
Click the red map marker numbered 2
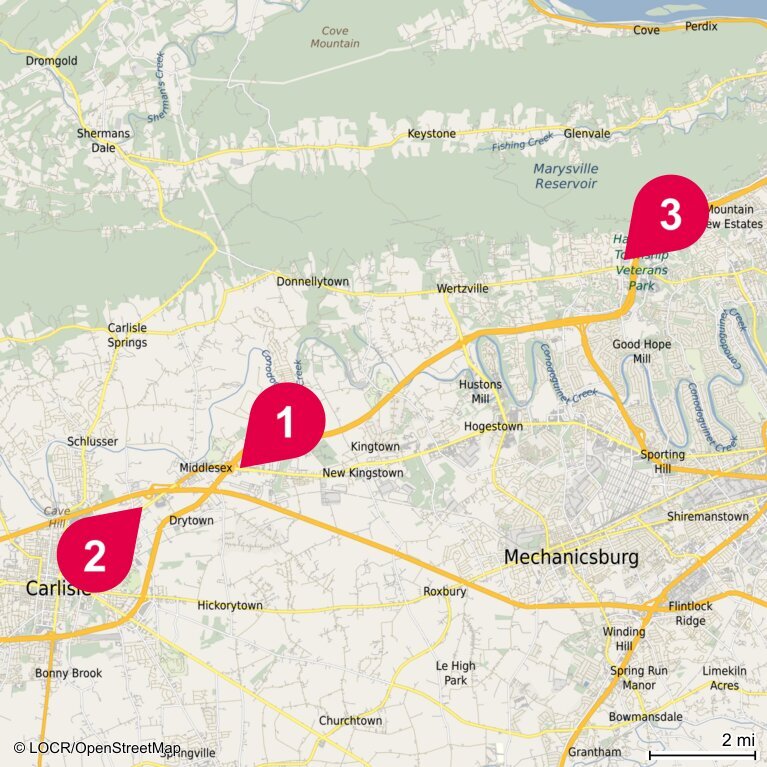click(x=98, y=550)
